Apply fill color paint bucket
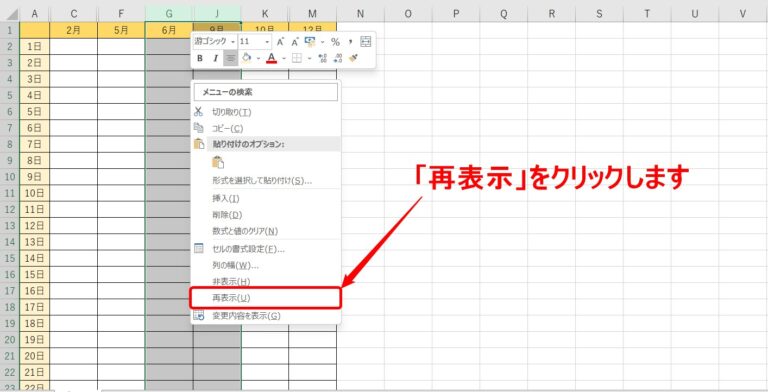The width and height of the screenshot is (768, 392). point(246,58)
